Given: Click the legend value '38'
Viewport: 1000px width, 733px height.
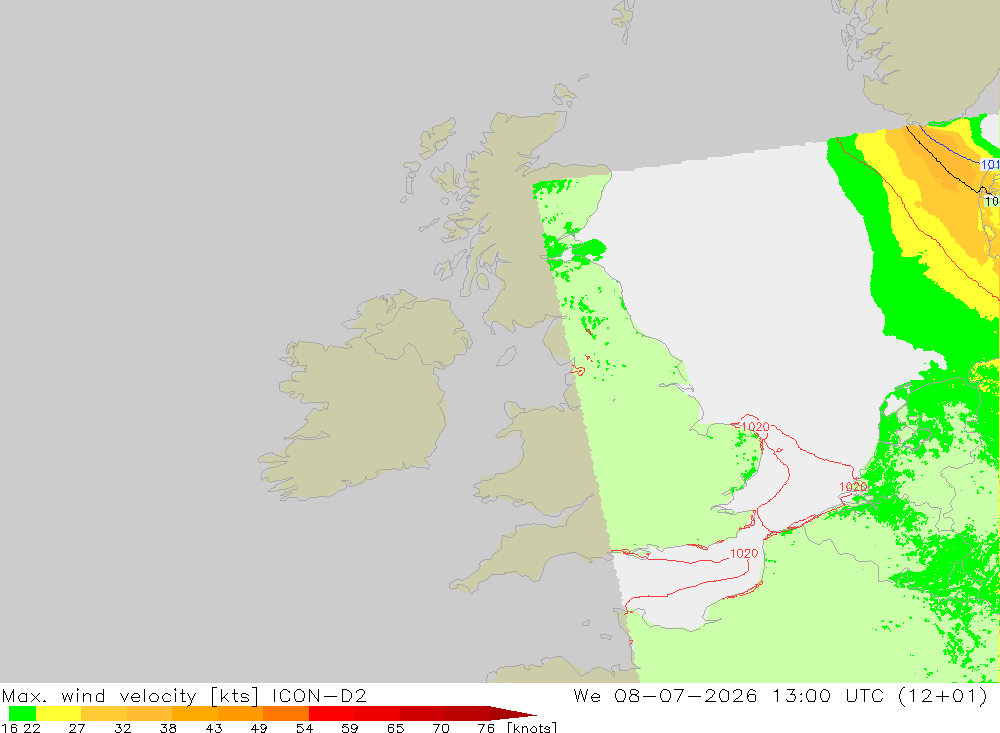Looking at the screenshot, I should click(168, 728).
